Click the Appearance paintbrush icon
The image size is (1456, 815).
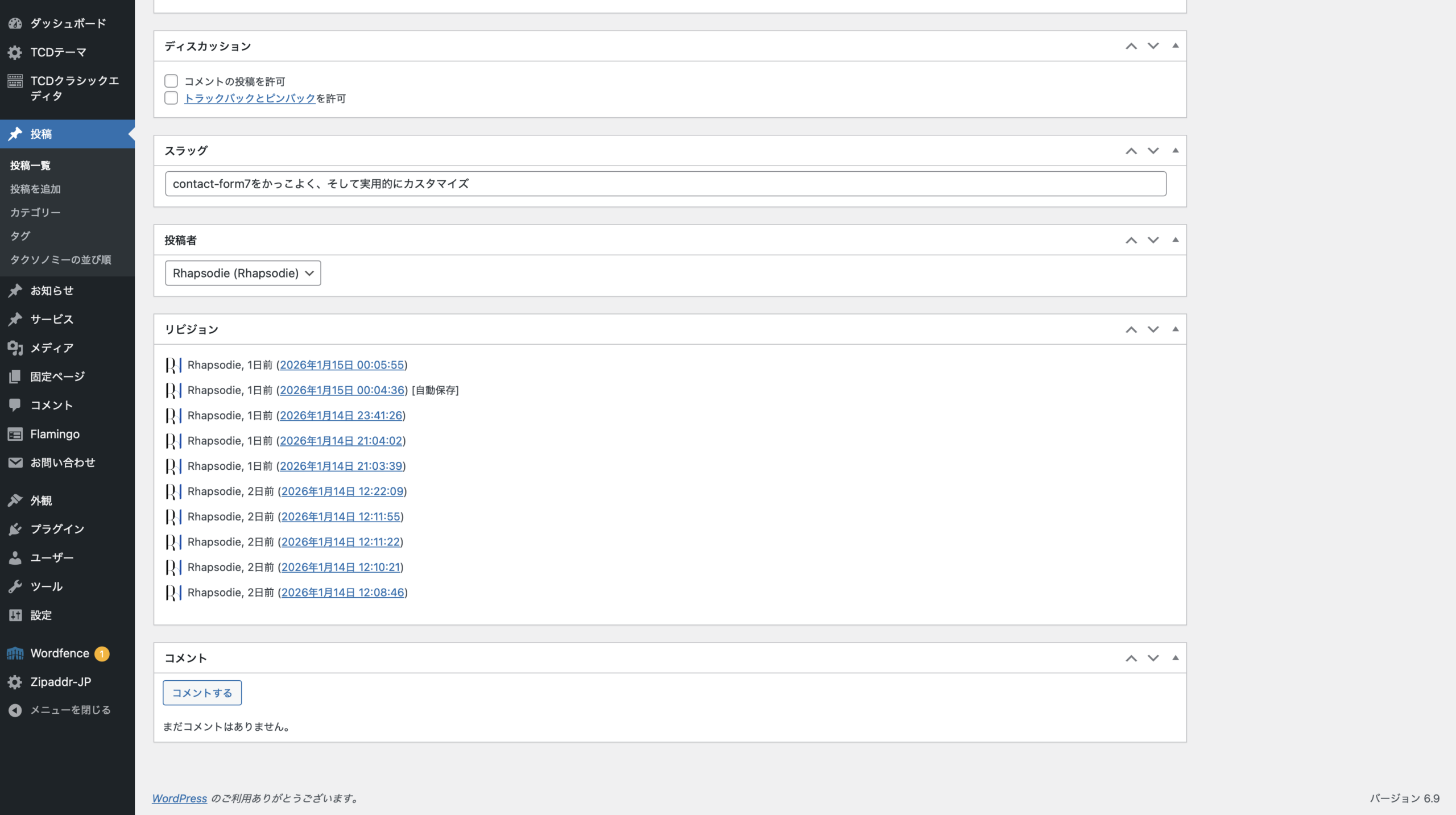15,500
